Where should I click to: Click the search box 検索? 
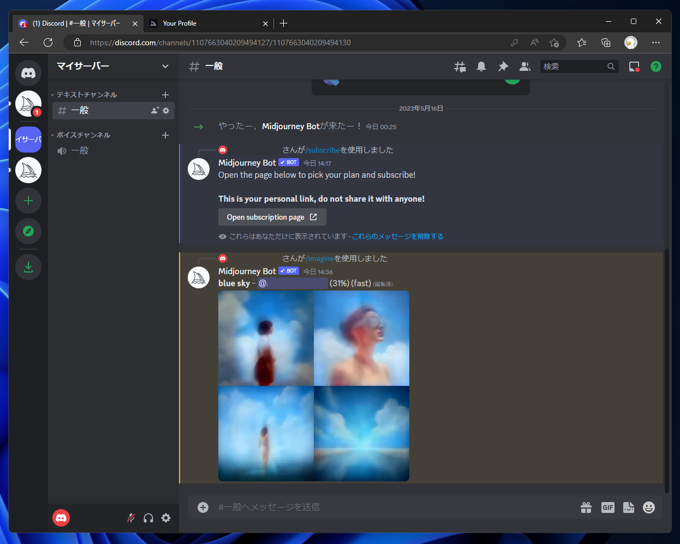pyautogui.click(x=579, y=66)
